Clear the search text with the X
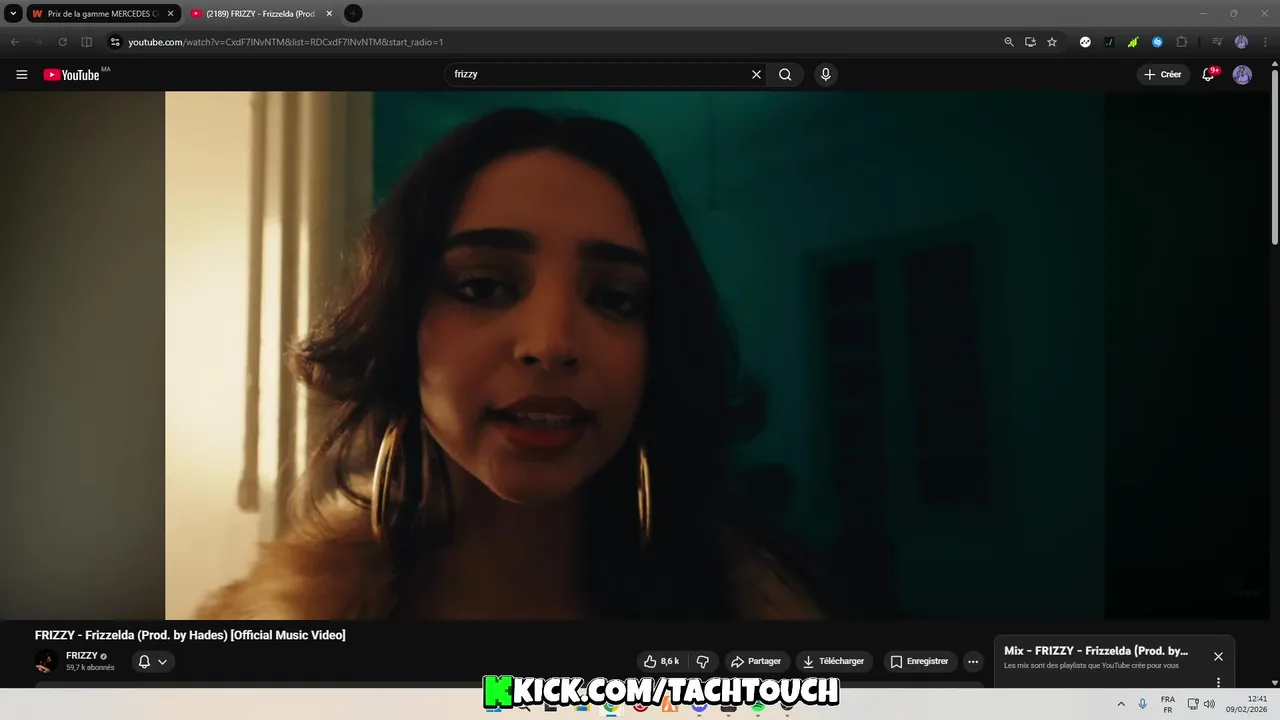 (x=756, y=74)
